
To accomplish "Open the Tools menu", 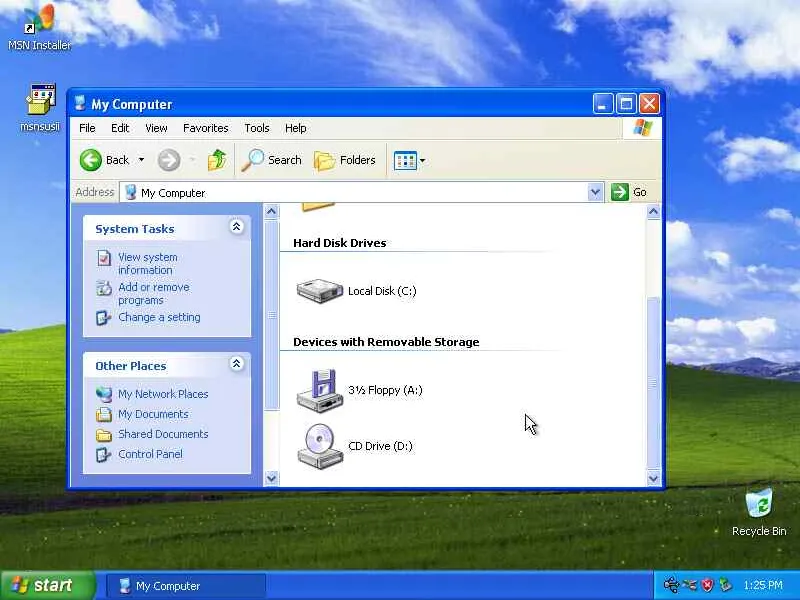I will [x=257, y=128].
